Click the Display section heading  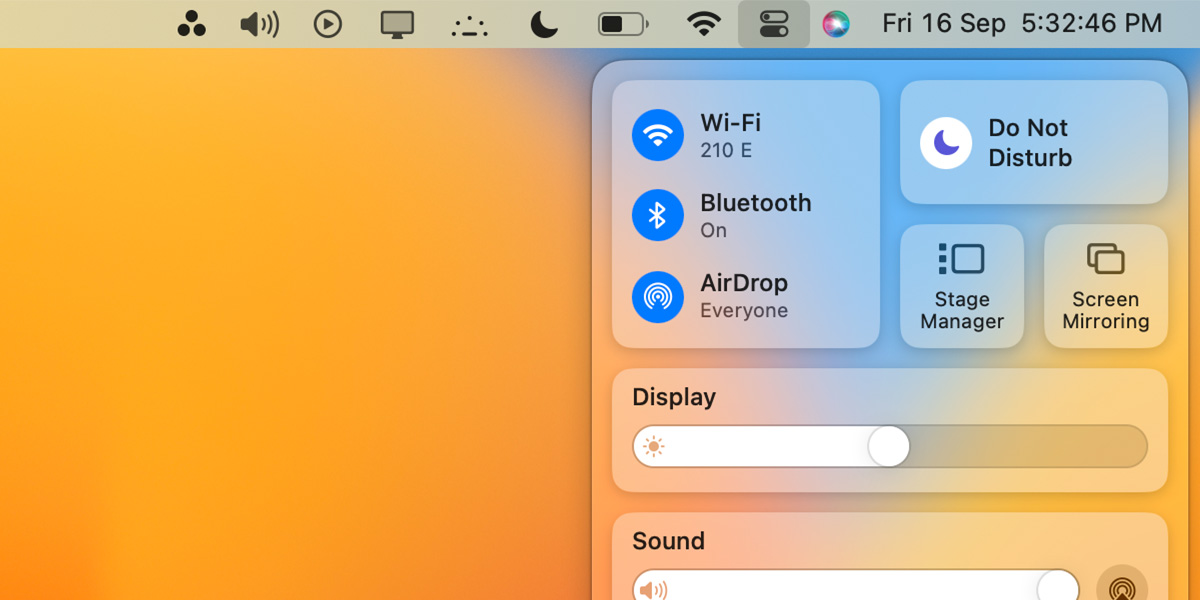[x=674, y=397]
